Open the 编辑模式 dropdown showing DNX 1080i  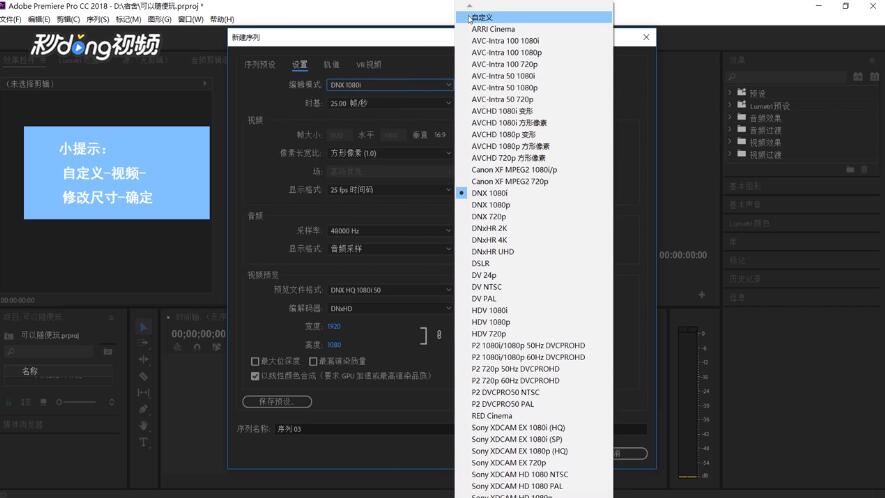pos(390,85)
